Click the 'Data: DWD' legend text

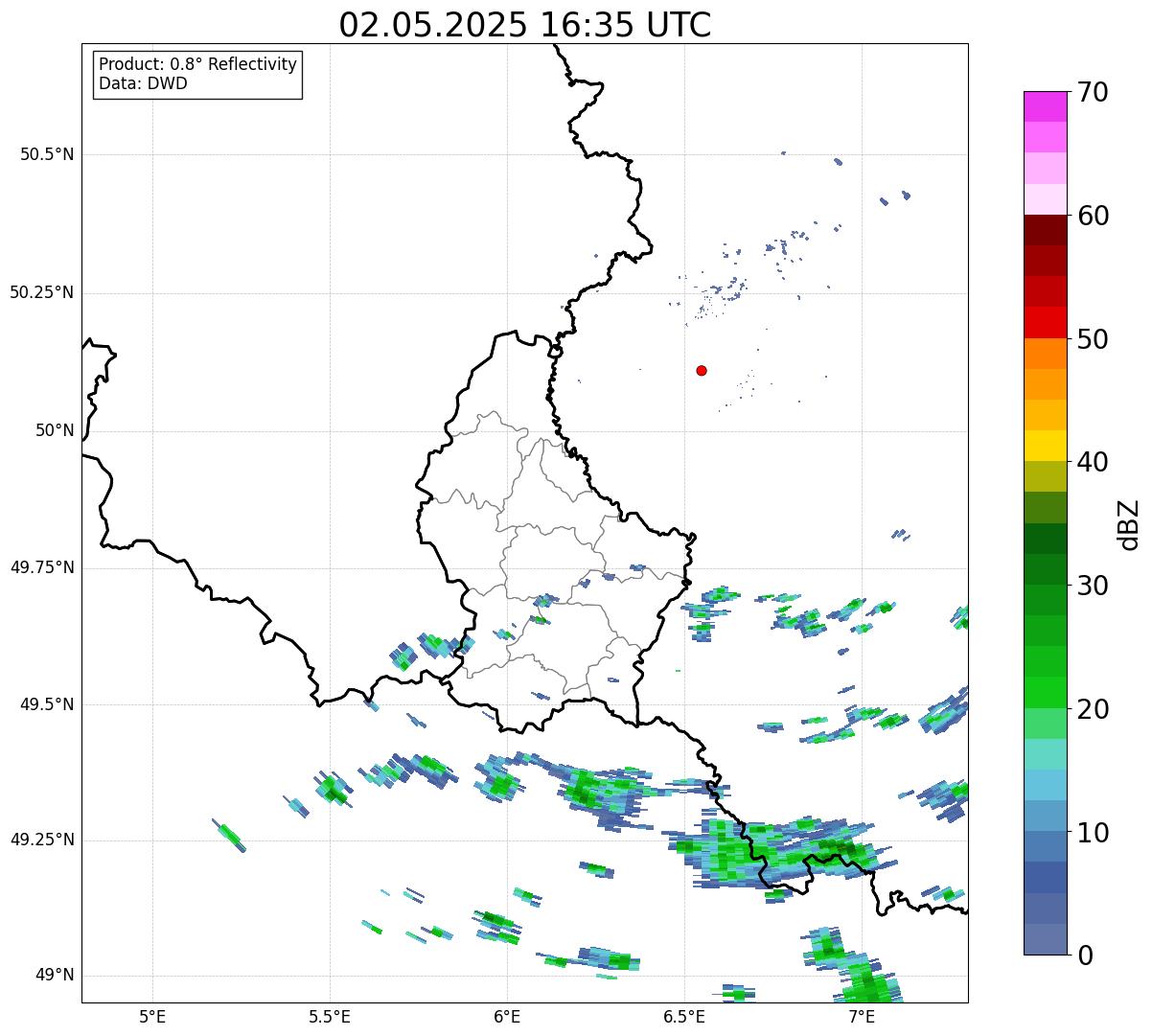click(144, 83)
